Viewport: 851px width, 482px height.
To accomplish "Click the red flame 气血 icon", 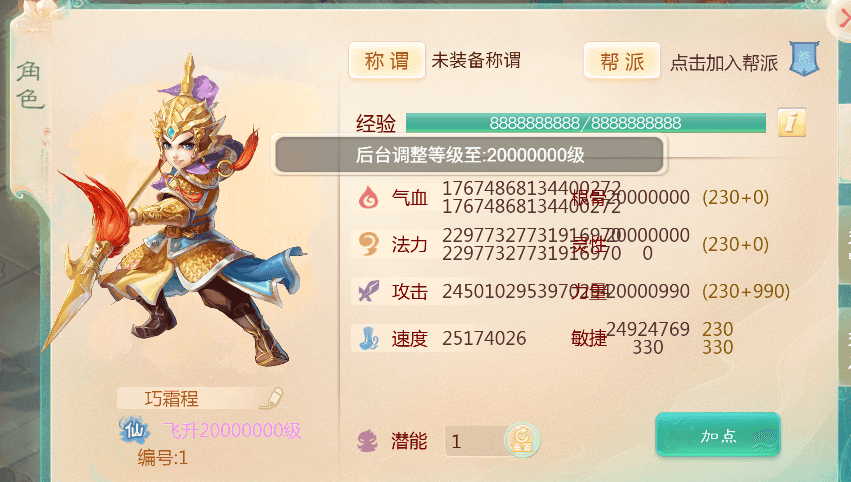I will (x=369, y=197).
